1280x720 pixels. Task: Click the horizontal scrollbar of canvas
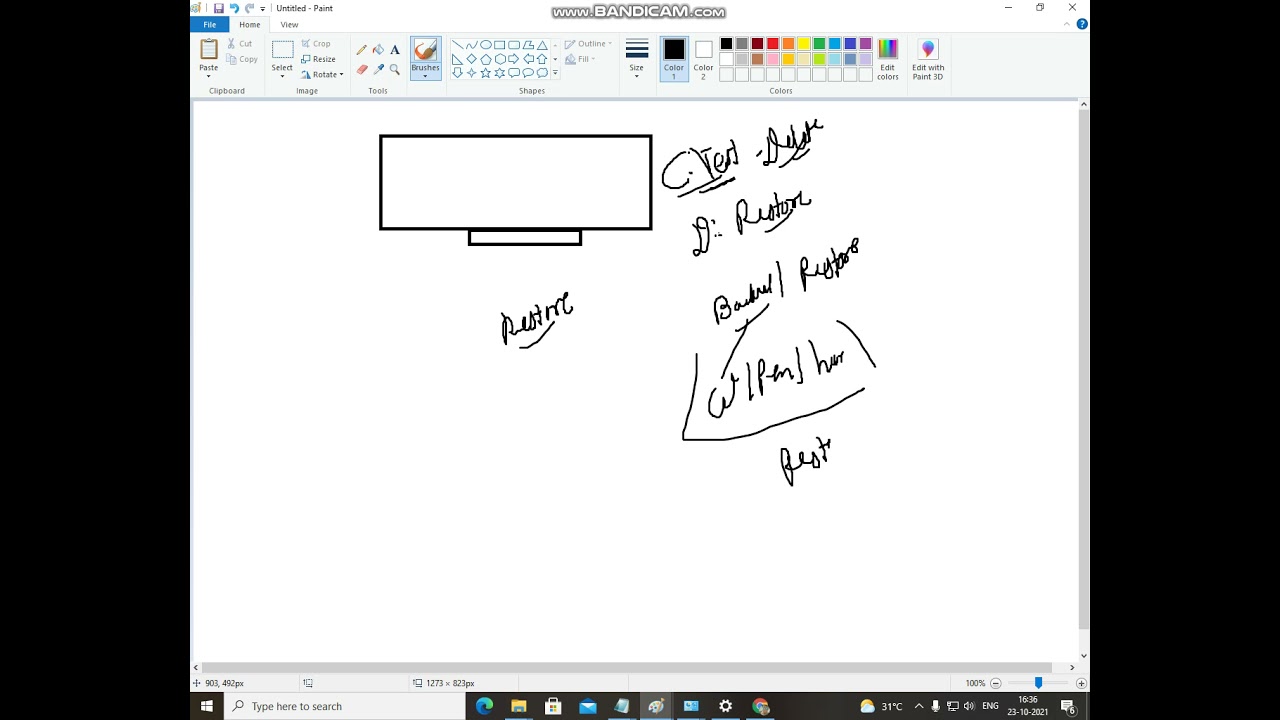pyautogui.click(x=626, y=667)
